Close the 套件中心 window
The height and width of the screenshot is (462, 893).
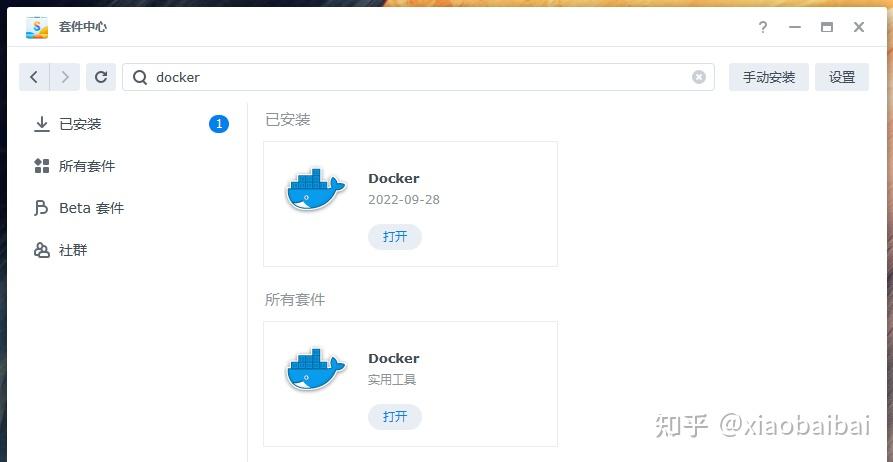[859, 27]
